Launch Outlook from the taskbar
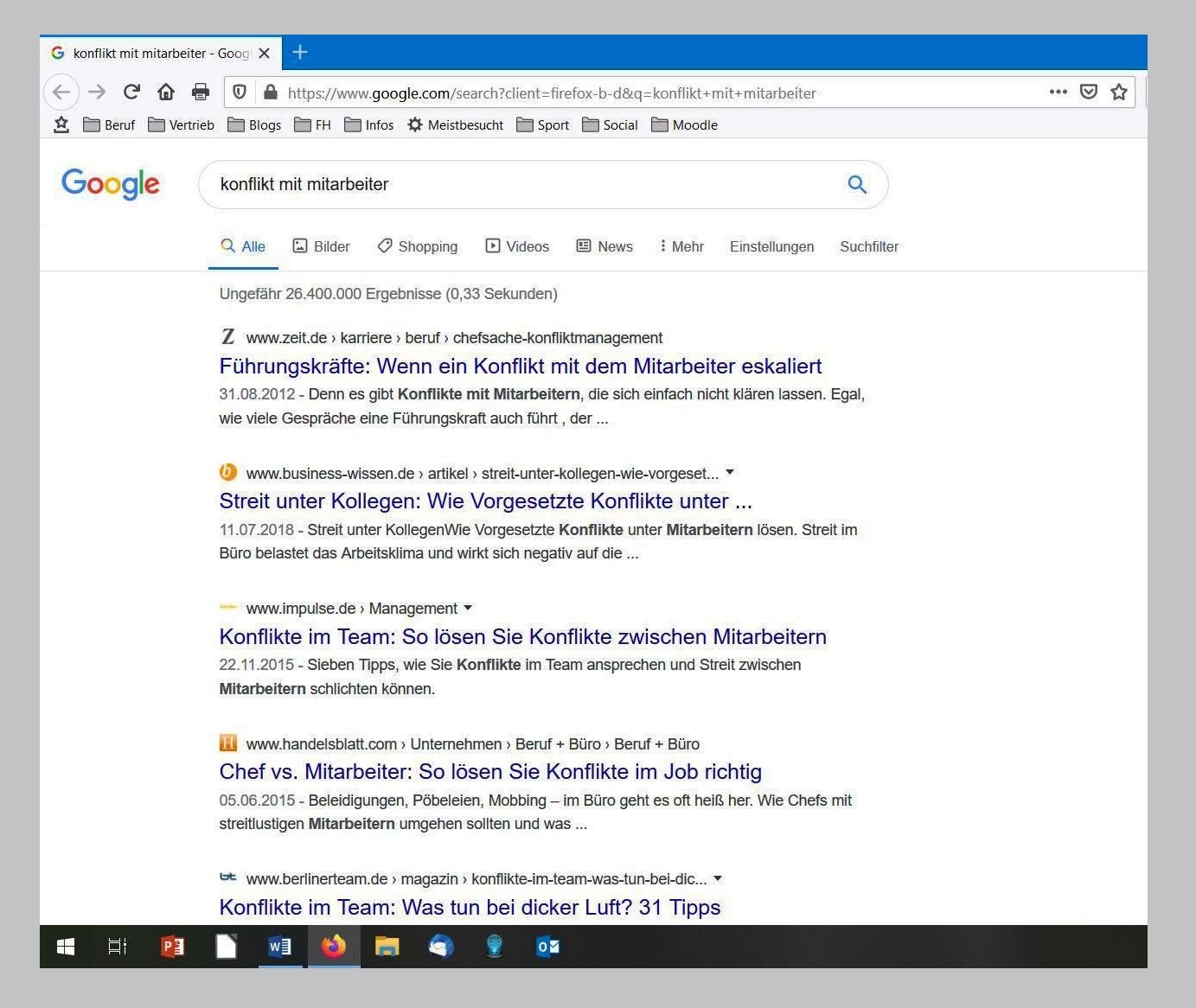1196x1008 pixels. (548, 947)
